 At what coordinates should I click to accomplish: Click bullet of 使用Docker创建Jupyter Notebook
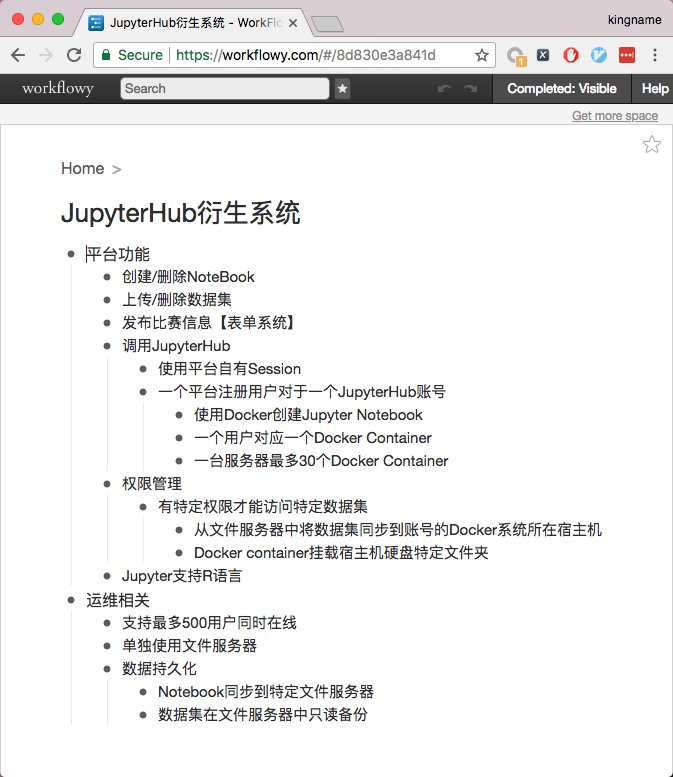[x=179, y=415]
